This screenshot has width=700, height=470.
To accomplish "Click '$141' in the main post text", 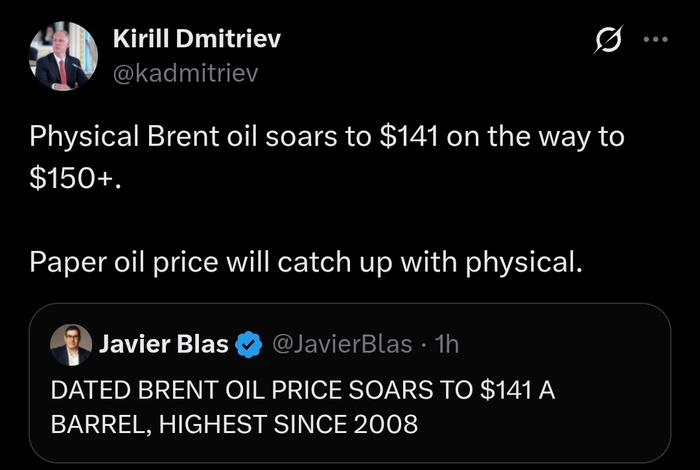I will (408, 137).
